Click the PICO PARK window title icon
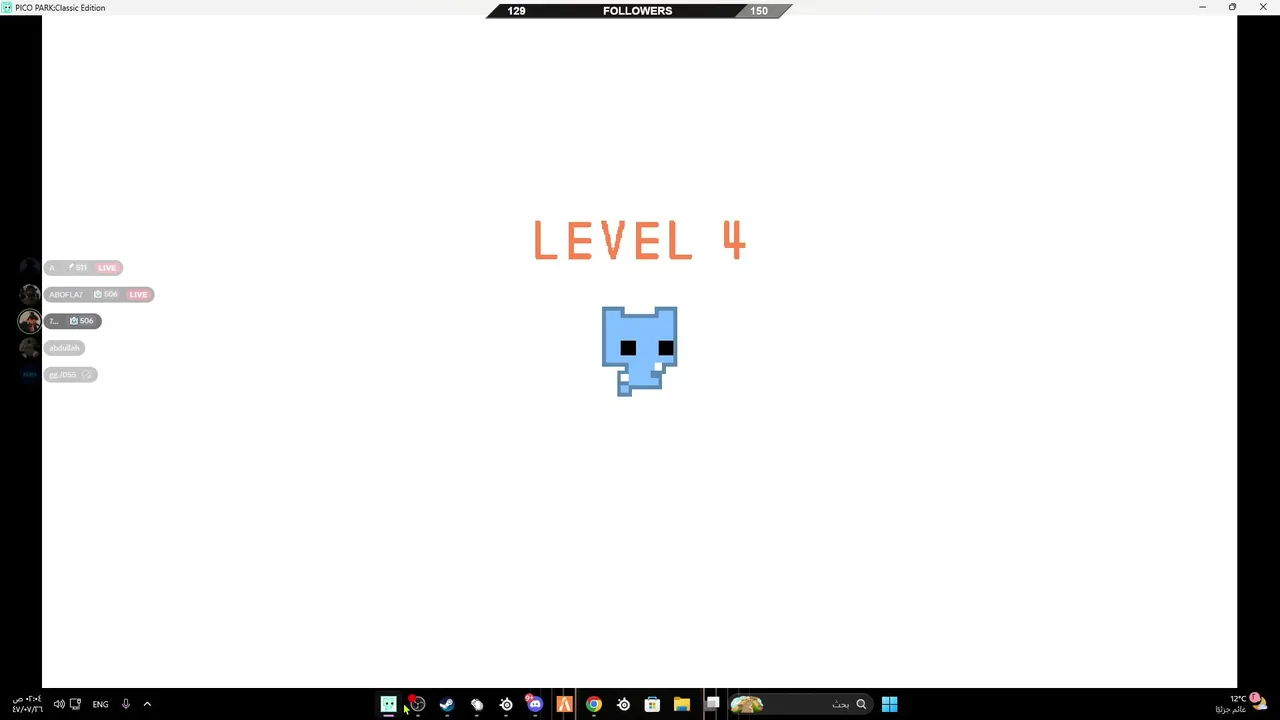Screen dimensions: 1280x720 click(x=7, y=7)
